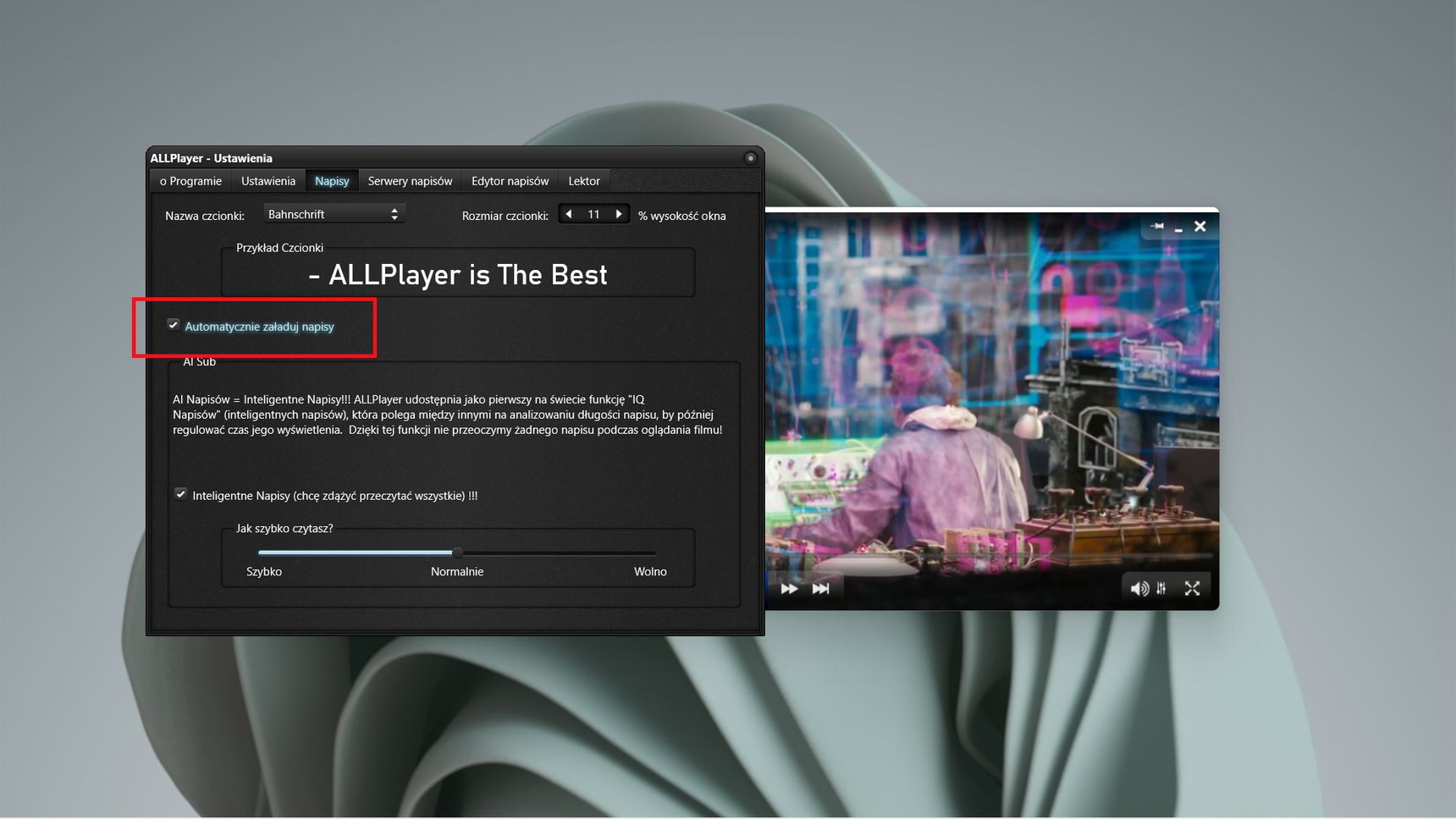Open the 'o Programie' tab
The width and height of the screenshot is (1456, 819).
click(190, 181)
